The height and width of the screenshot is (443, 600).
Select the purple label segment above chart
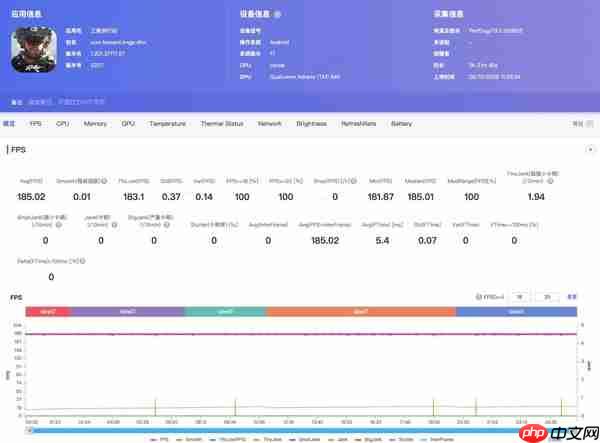pos(127,312)
